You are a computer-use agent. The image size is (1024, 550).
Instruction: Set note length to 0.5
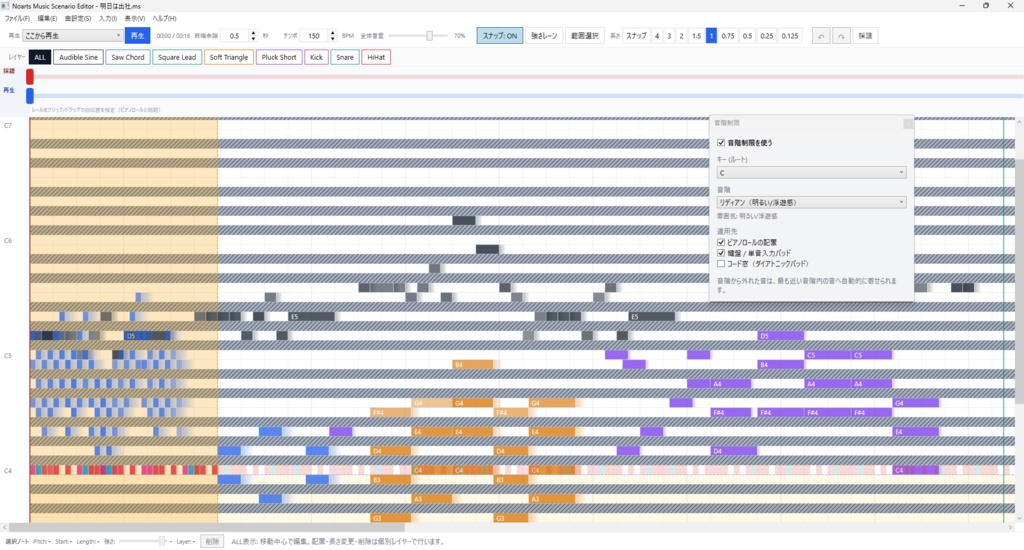747,36
